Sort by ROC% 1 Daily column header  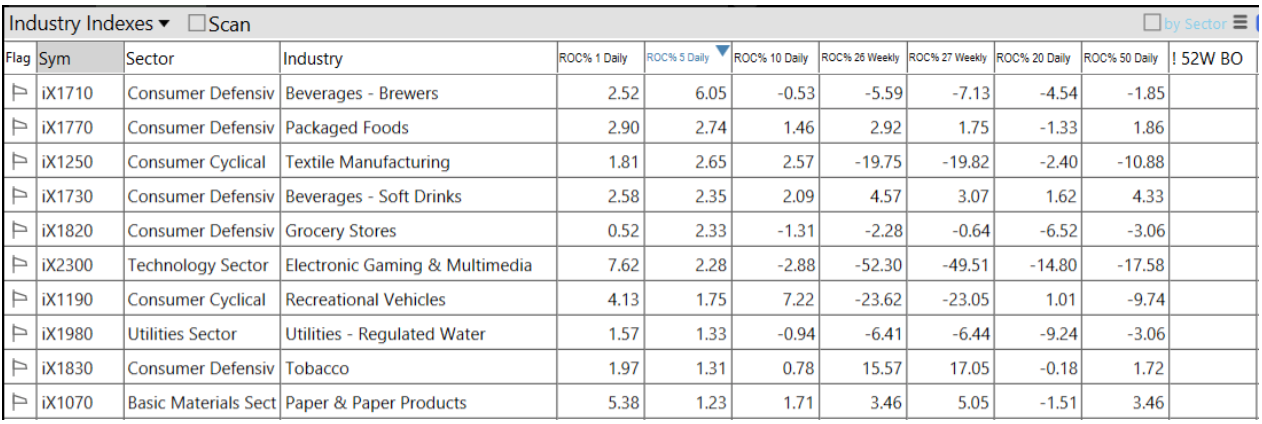[593, 58]
